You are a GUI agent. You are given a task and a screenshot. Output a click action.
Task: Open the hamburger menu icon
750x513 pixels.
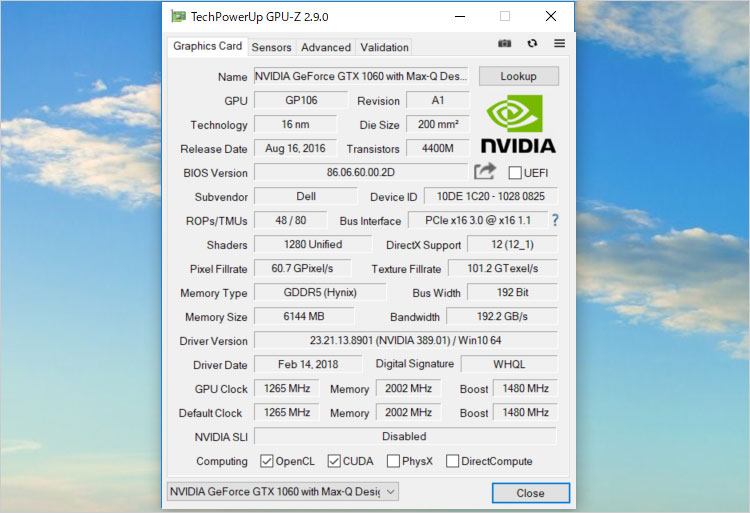[x=559, y=44]
